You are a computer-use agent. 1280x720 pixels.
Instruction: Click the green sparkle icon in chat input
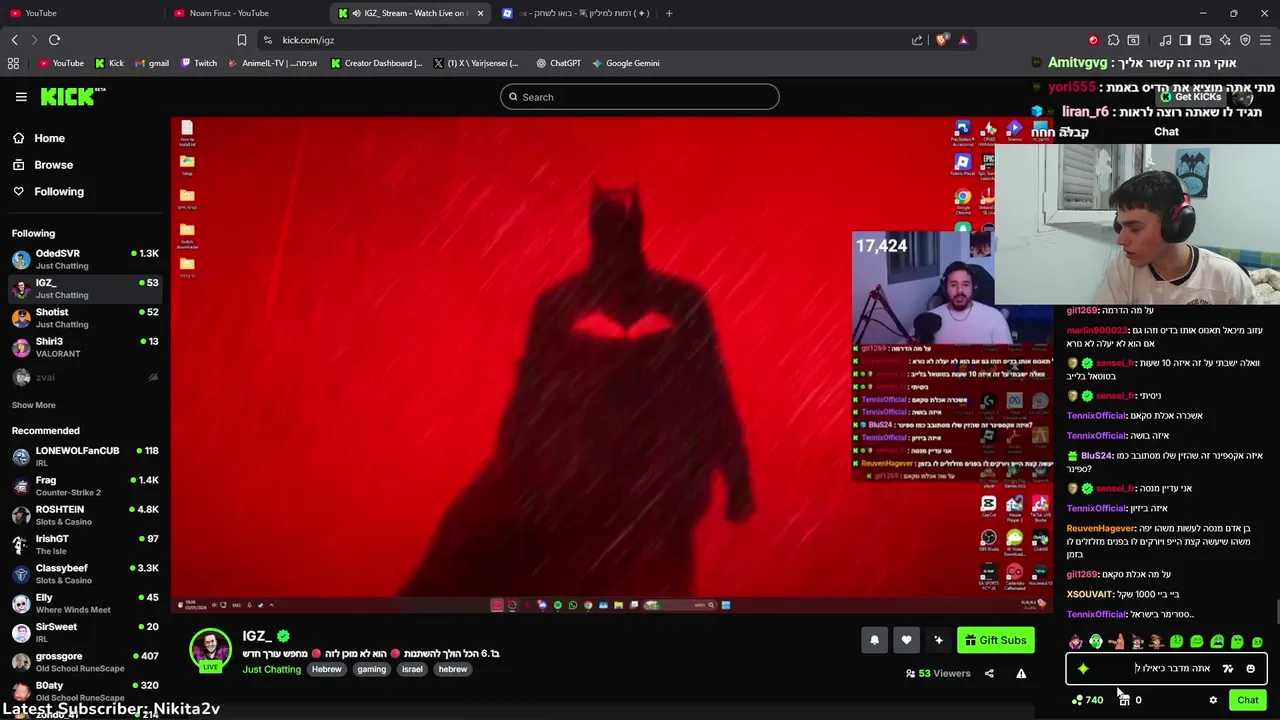(x=1083, y=668)
